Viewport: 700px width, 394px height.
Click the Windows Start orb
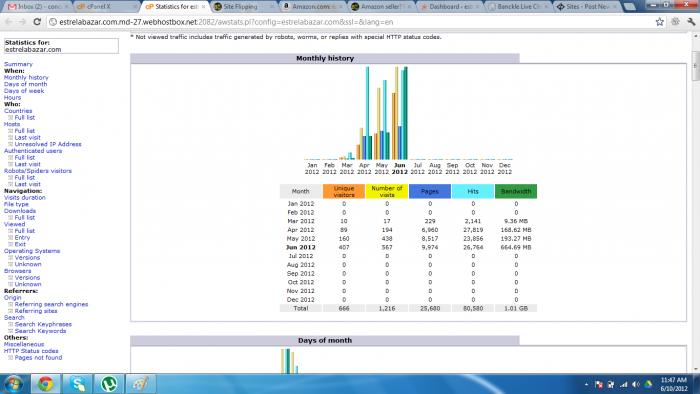click(x=13, y=384)
